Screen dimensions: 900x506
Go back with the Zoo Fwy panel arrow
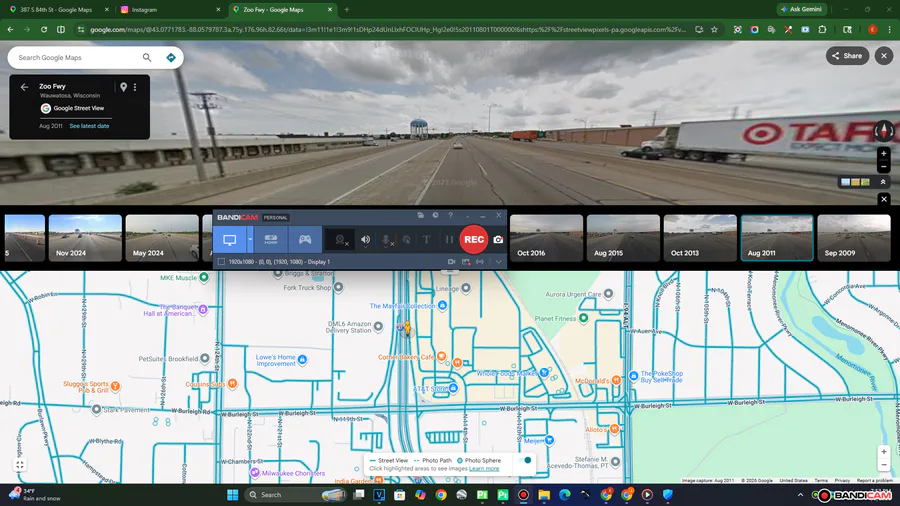click(x=24, y=87)
